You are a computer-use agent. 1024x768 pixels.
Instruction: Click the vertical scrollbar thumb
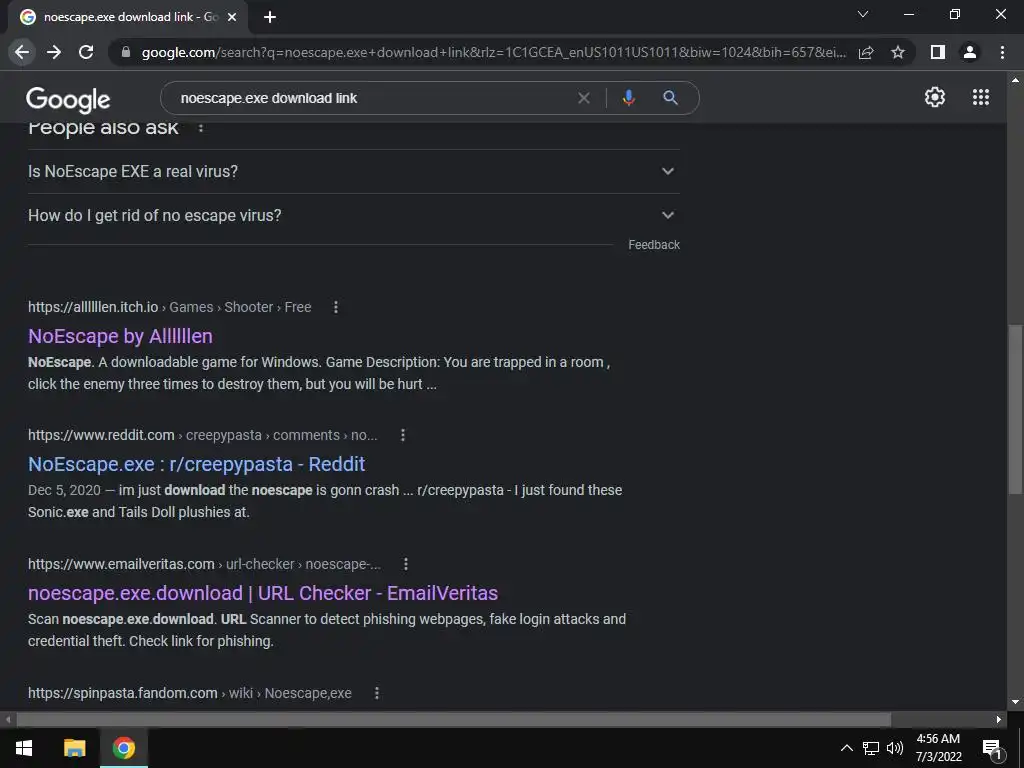[1015, 409]
